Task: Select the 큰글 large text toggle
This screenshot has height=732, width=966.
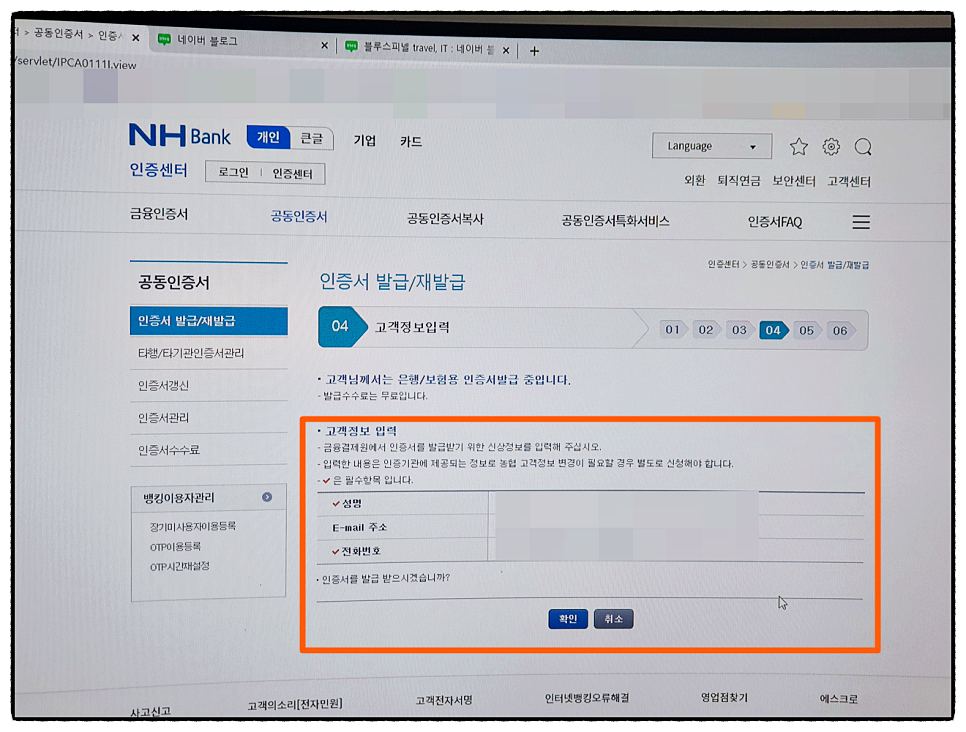Action: tap(312, 139)
